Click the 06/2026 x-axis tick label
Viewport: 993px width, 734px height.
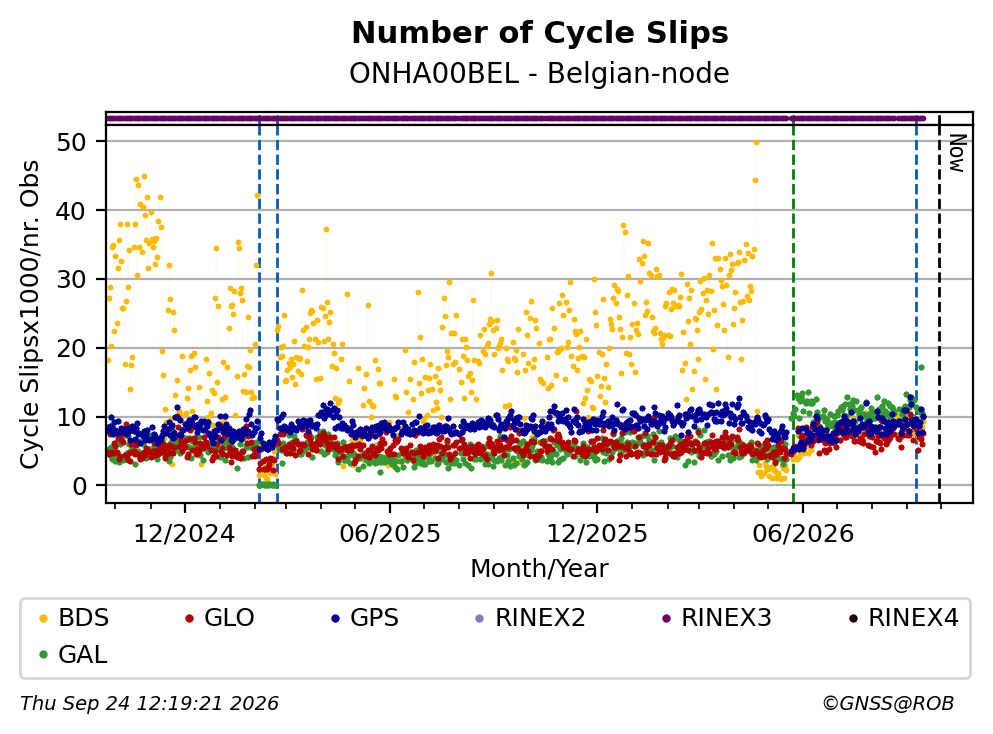(803, 534)
